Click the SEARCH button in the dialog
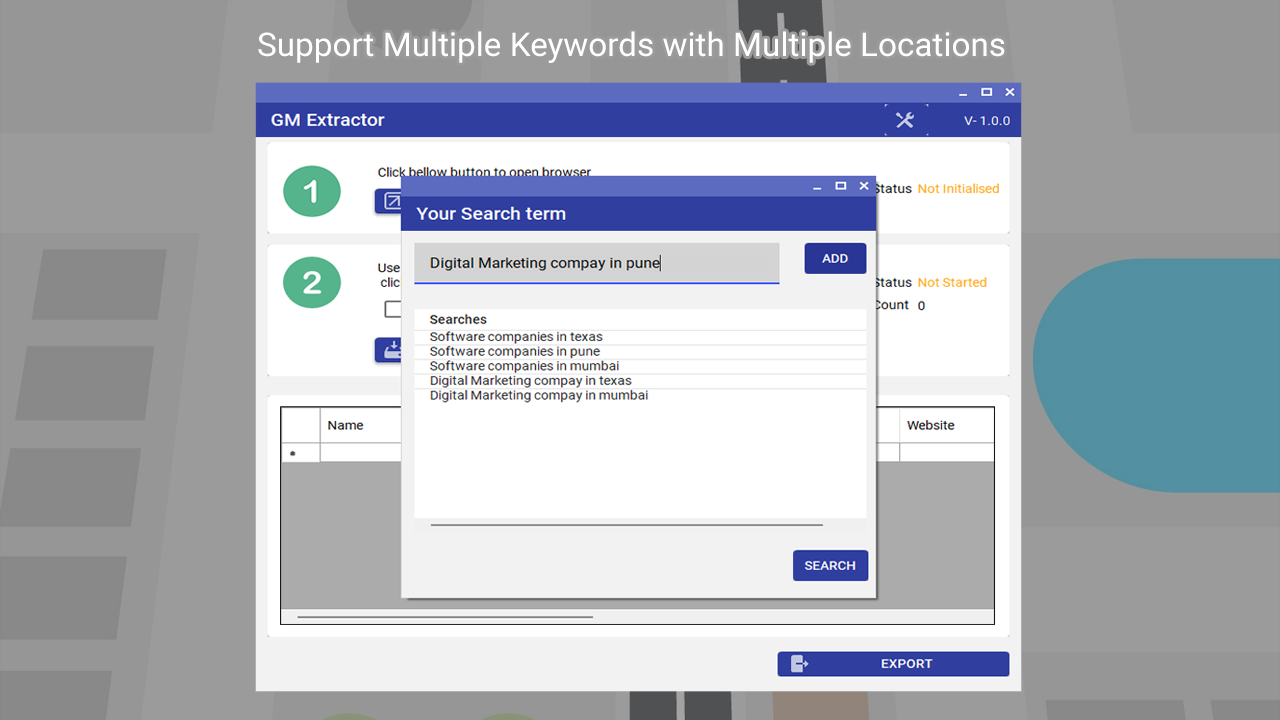The width and height of the screenshot is (1280, 720). pyautogui.click(x=830, y=565)
